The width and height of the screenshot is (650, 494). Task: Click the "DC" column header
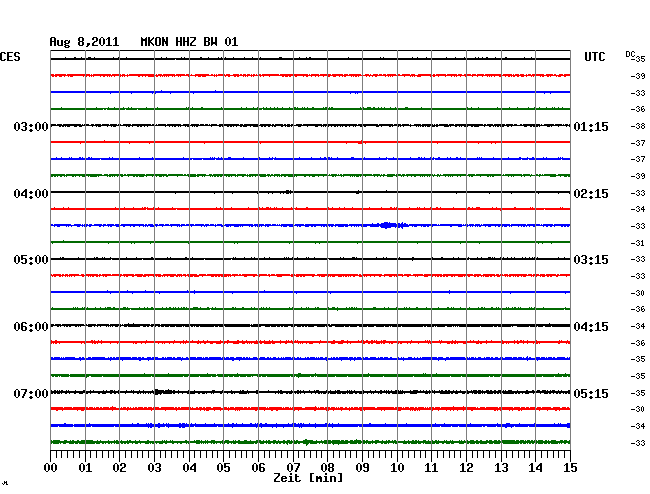click(630, 54)
